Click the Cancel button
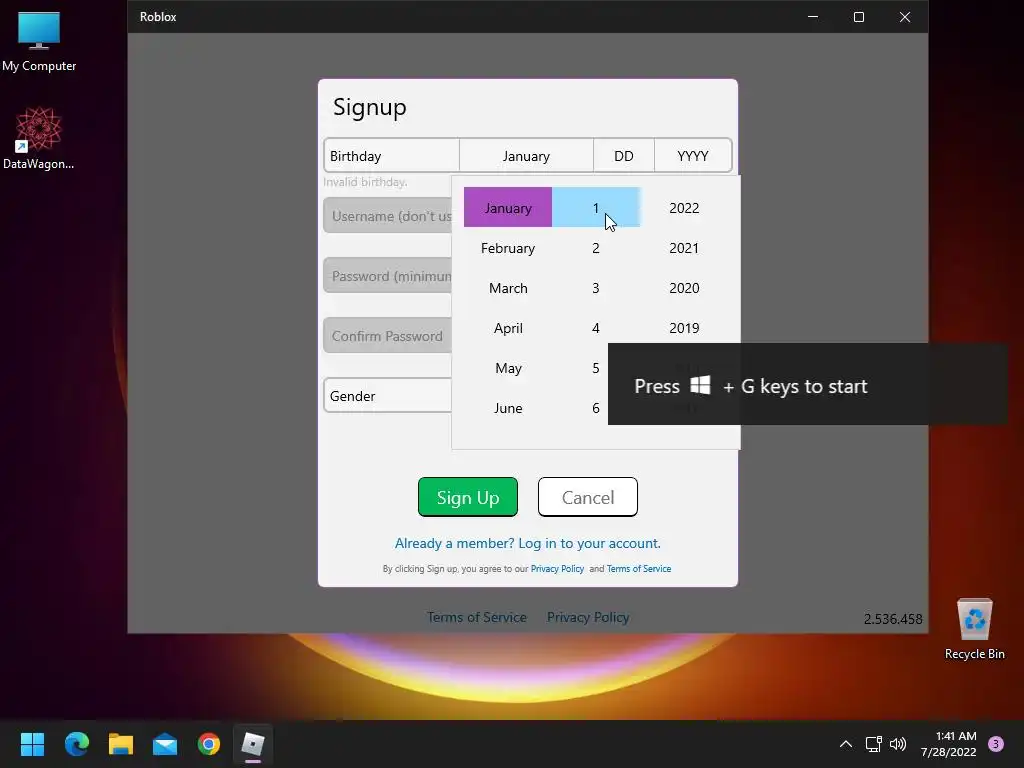This screenshot has width=1024, height=768. tap(588, 497)
